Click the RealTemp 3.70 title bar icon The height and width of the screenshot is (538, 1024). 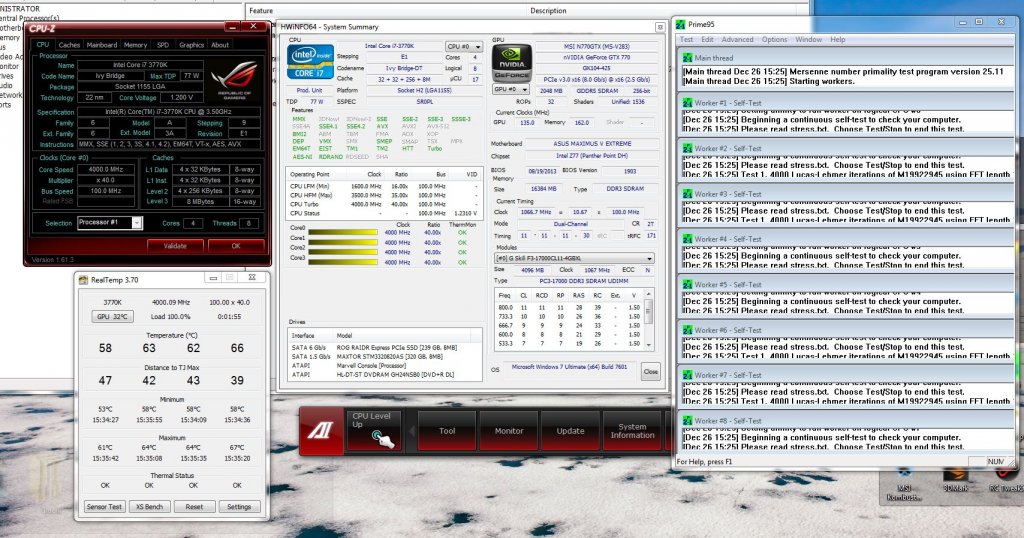[x=83, y=279]
